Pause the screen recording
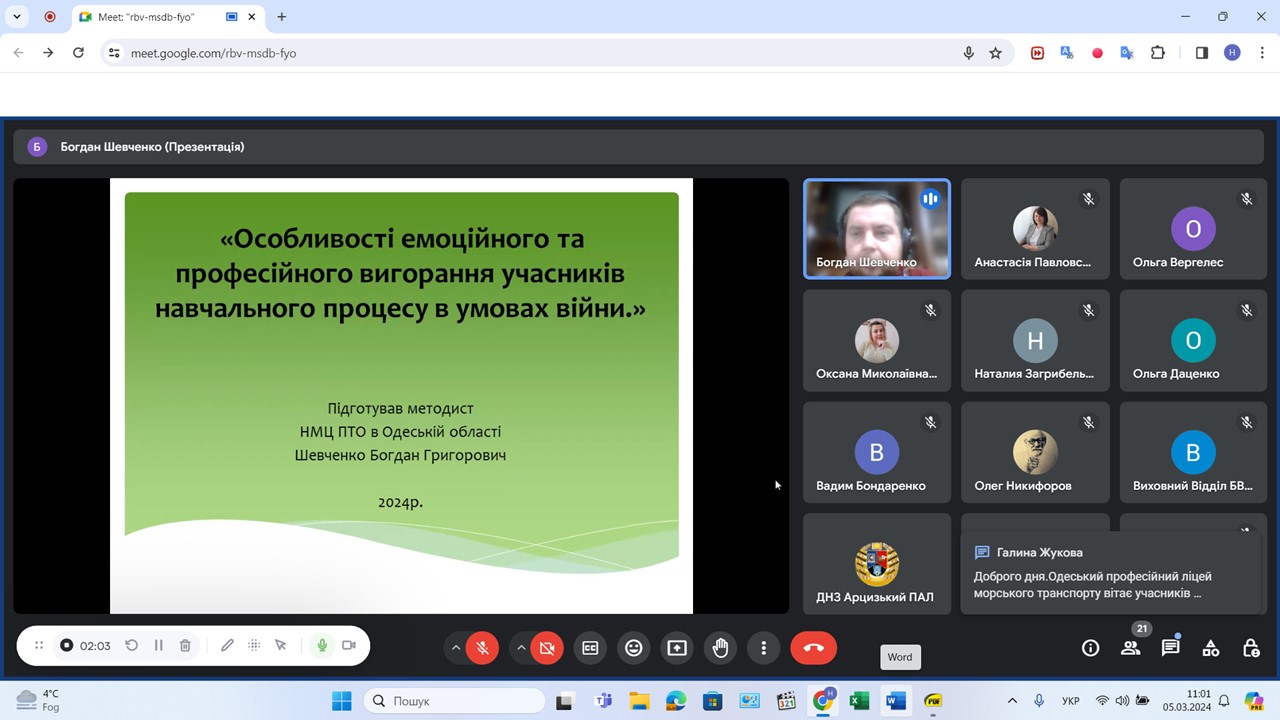The width and height of the screenshot is (1280, 720). (158, 646)
